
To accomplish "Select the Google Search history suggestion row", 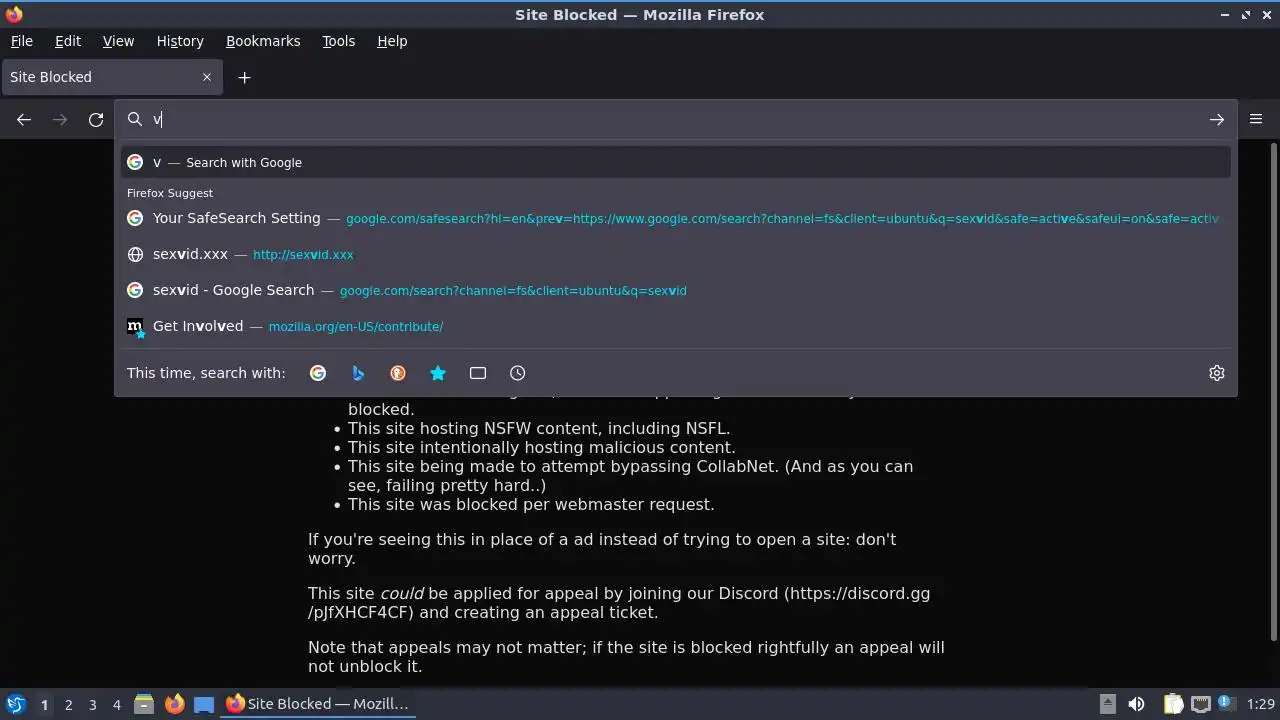I will coord(676,290).
